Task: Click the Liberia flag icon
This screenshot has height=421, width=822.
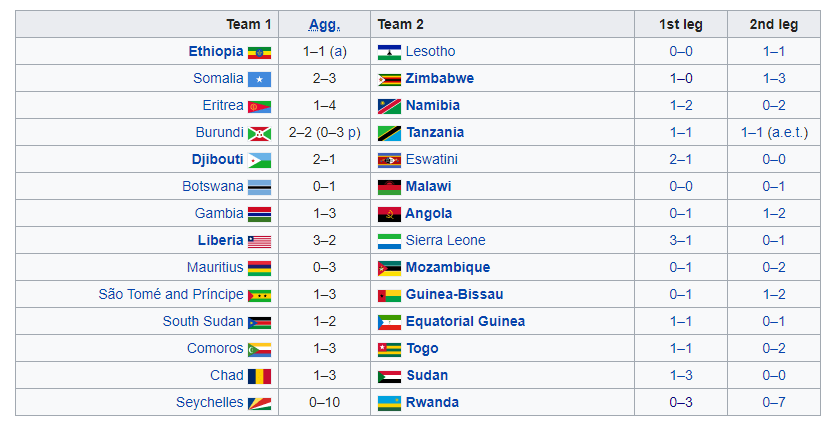Action: pyautogui.click(x=259, y=241)
